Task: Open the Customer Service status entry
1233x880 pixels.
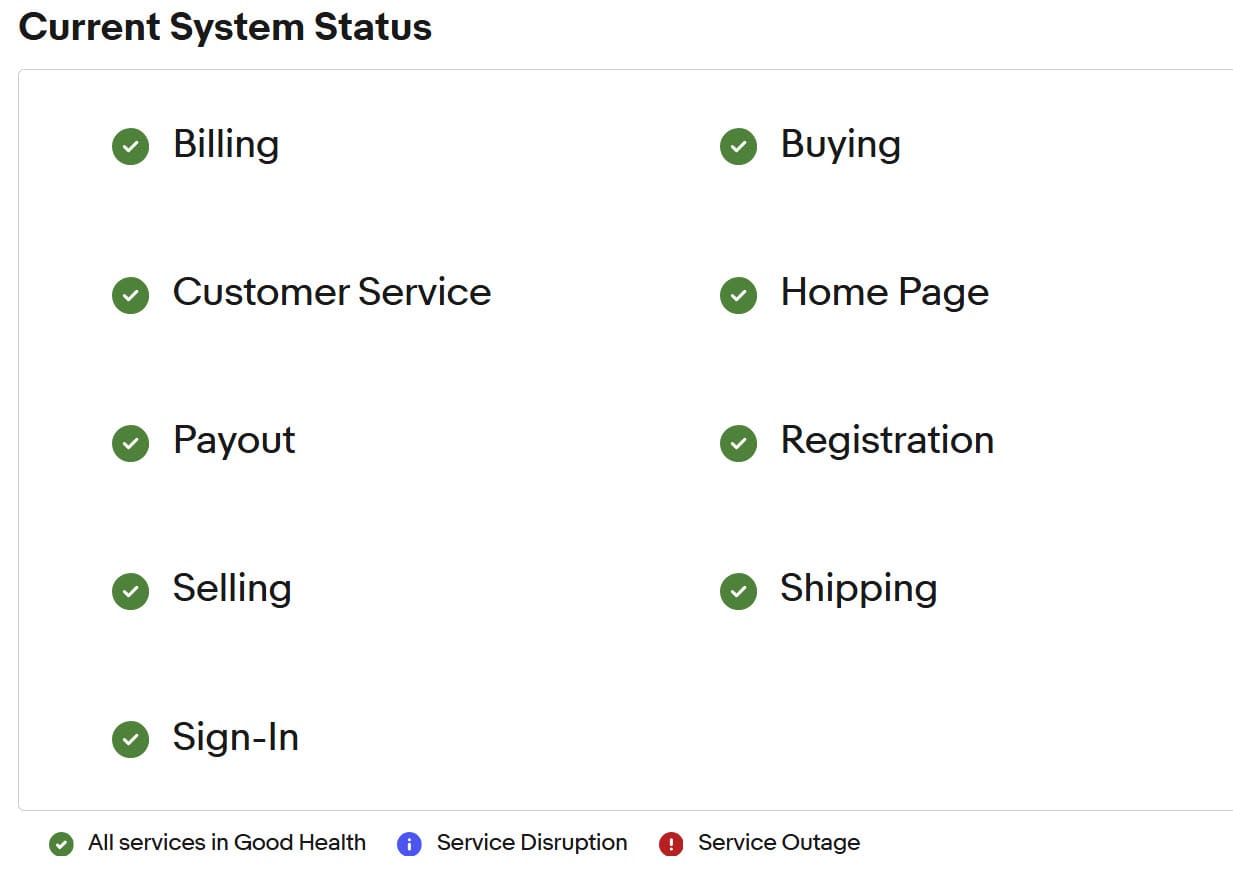Action: [331, 292]
